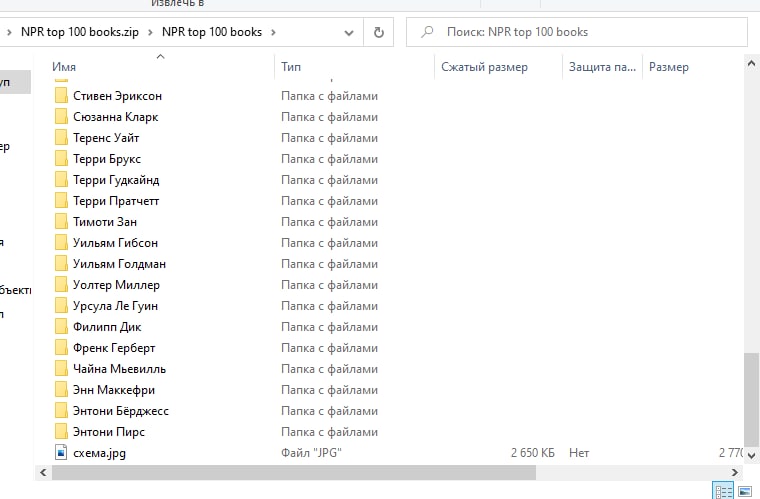760x499 pixels.
Task: Click vertical scrollbar up arrow
Action: tap(751, 63)
